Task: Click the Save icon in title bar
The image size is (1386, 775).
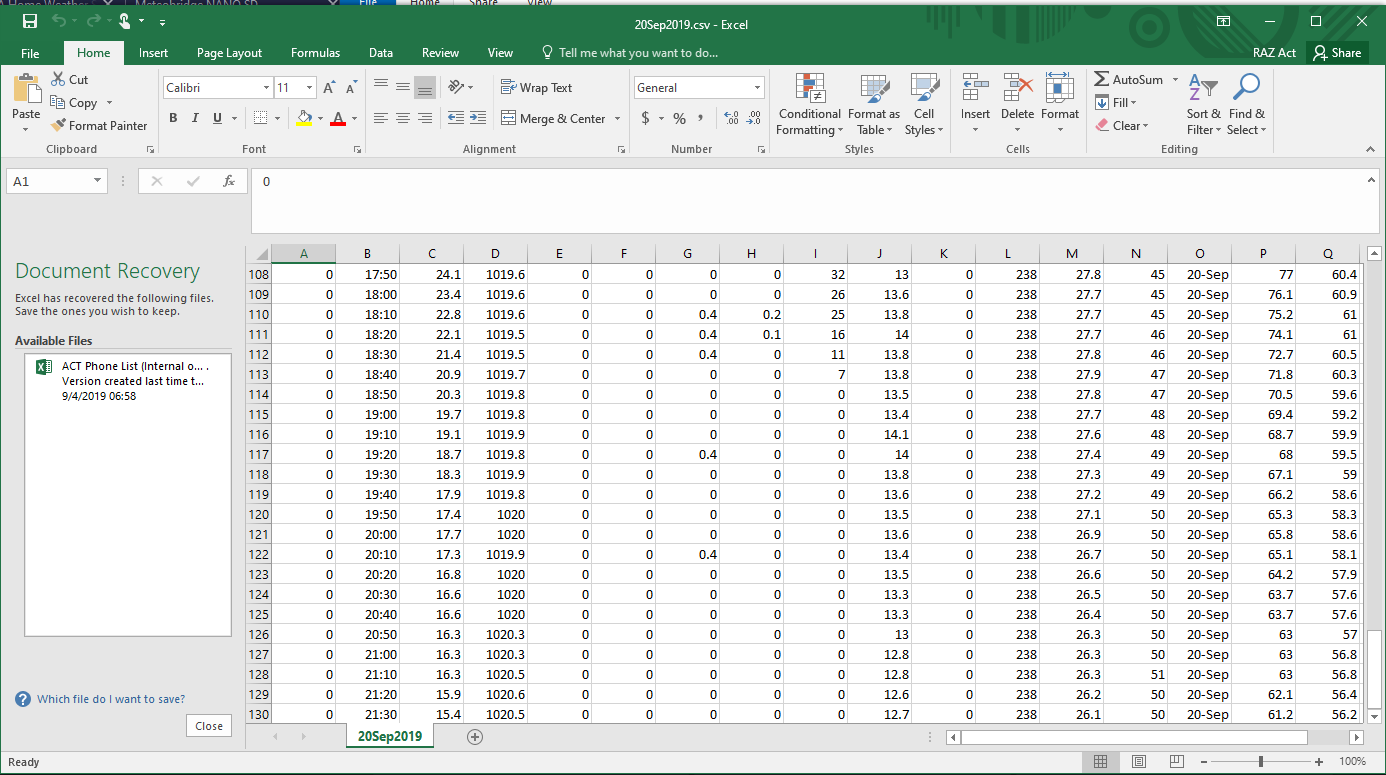Action: click(30, 21)
